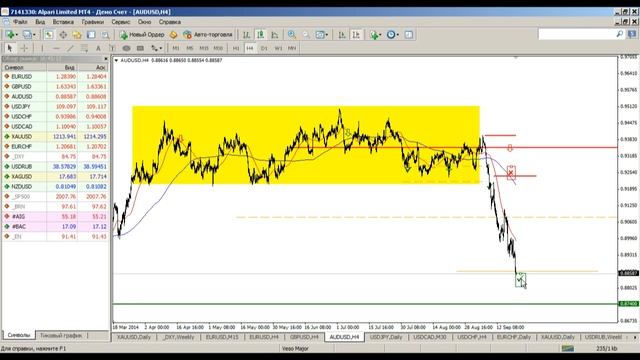Toggle the Data Window crosshair-circle icon
Viewport: 640px width, 360px height.
click(63, 35)
